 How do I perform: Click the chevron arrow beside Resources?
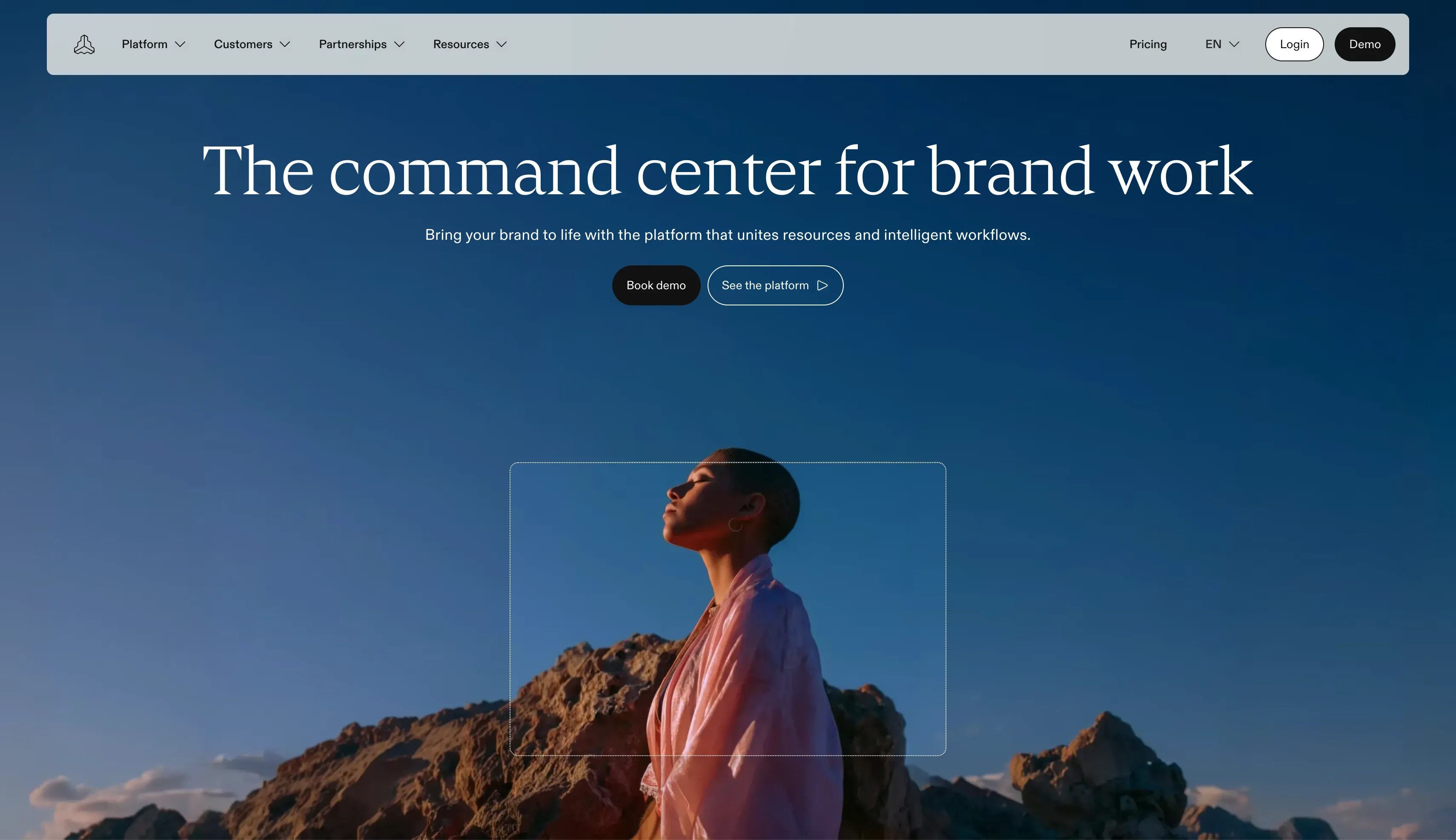(x=502, y=44)
